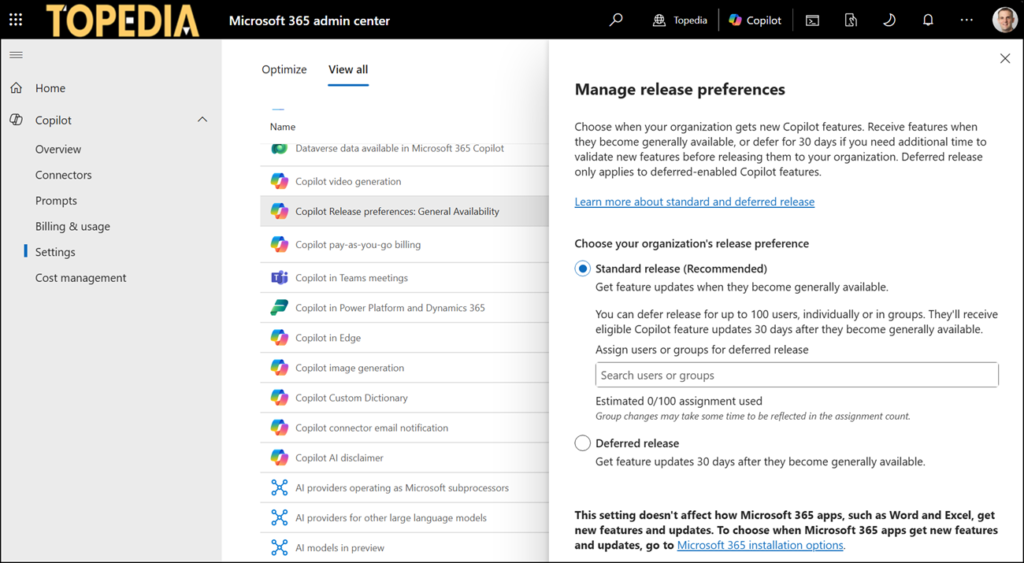Viewport: 1024px width, 563px height.
Task: Open the more options ellipsis in header
Action: click(x=967, y=20)
